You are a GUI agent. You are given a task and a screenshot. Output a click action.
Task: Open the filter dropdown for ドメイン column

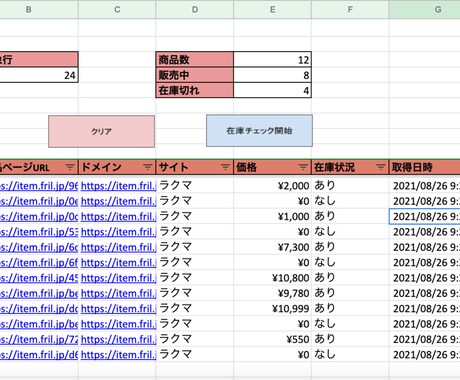[x=147, y=167]
